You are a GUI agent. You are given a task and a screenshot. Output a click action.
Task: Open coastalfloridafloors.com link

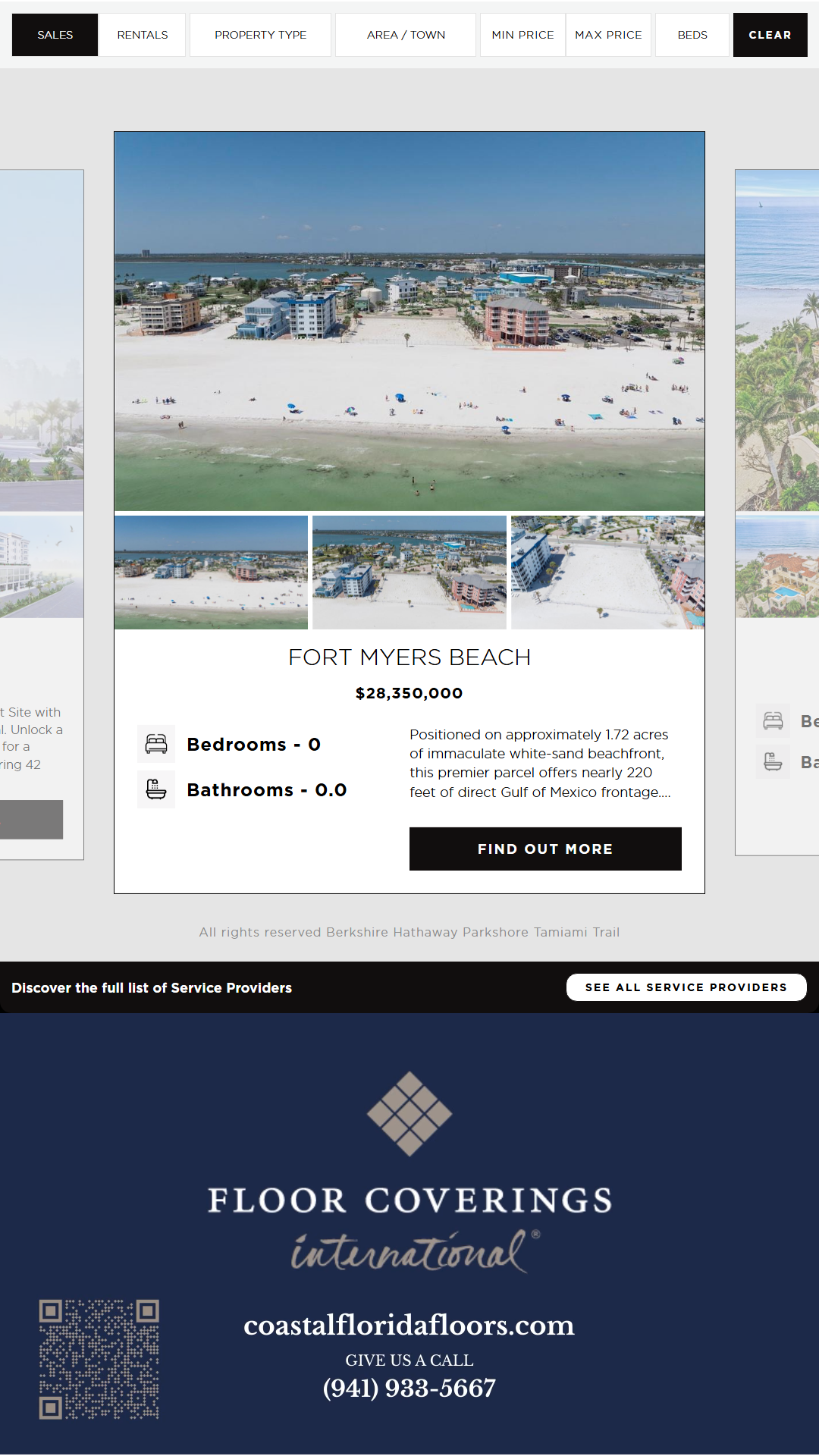(x=409, y=1325)
